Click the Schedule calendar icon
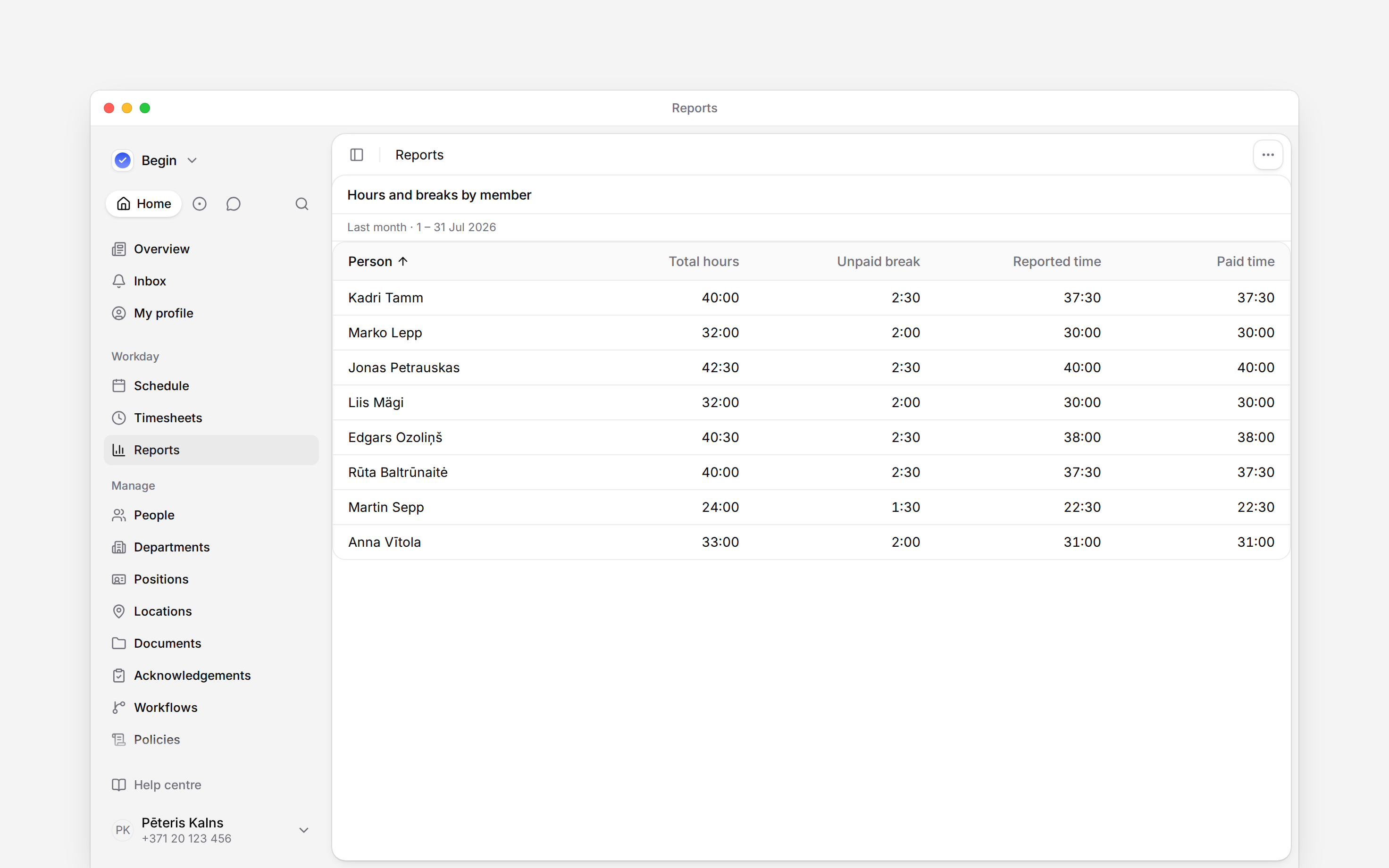This screenshot has height=868, width=1389. 119,386
